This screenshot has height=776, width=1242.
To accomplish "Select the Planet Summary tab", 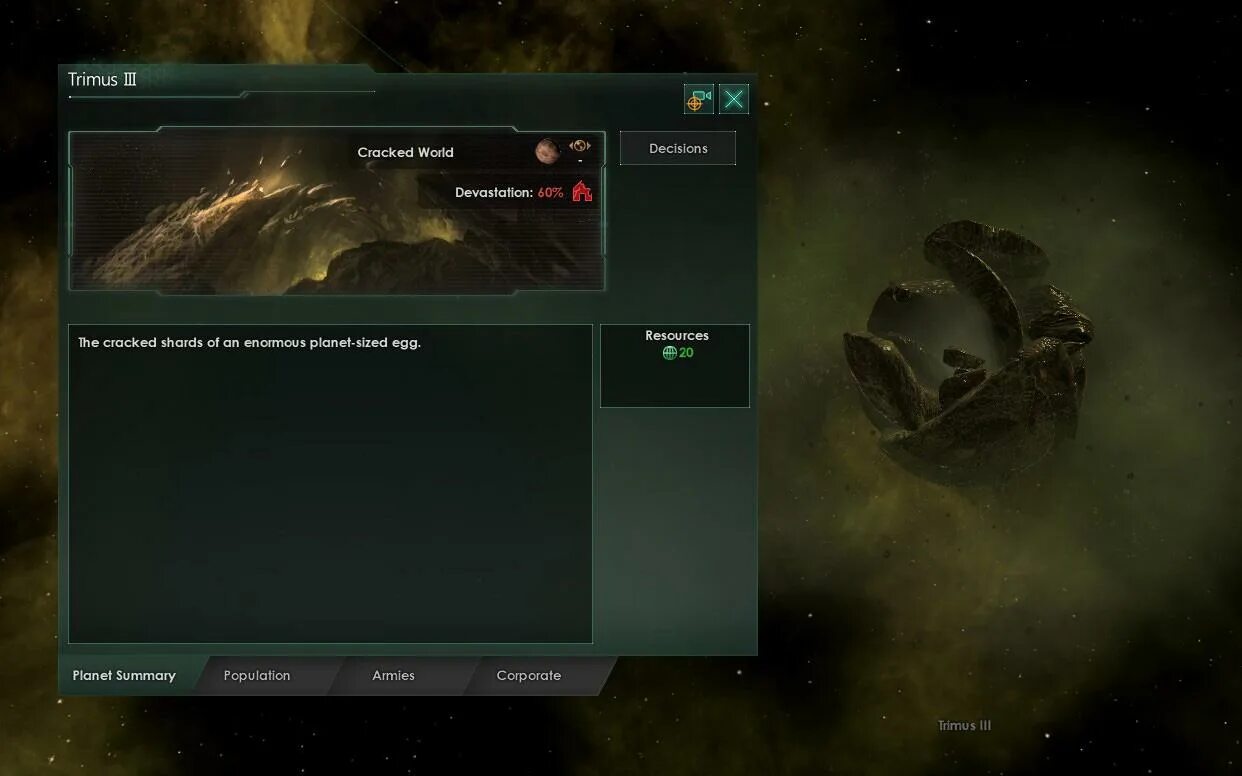I will coord(124,675).
